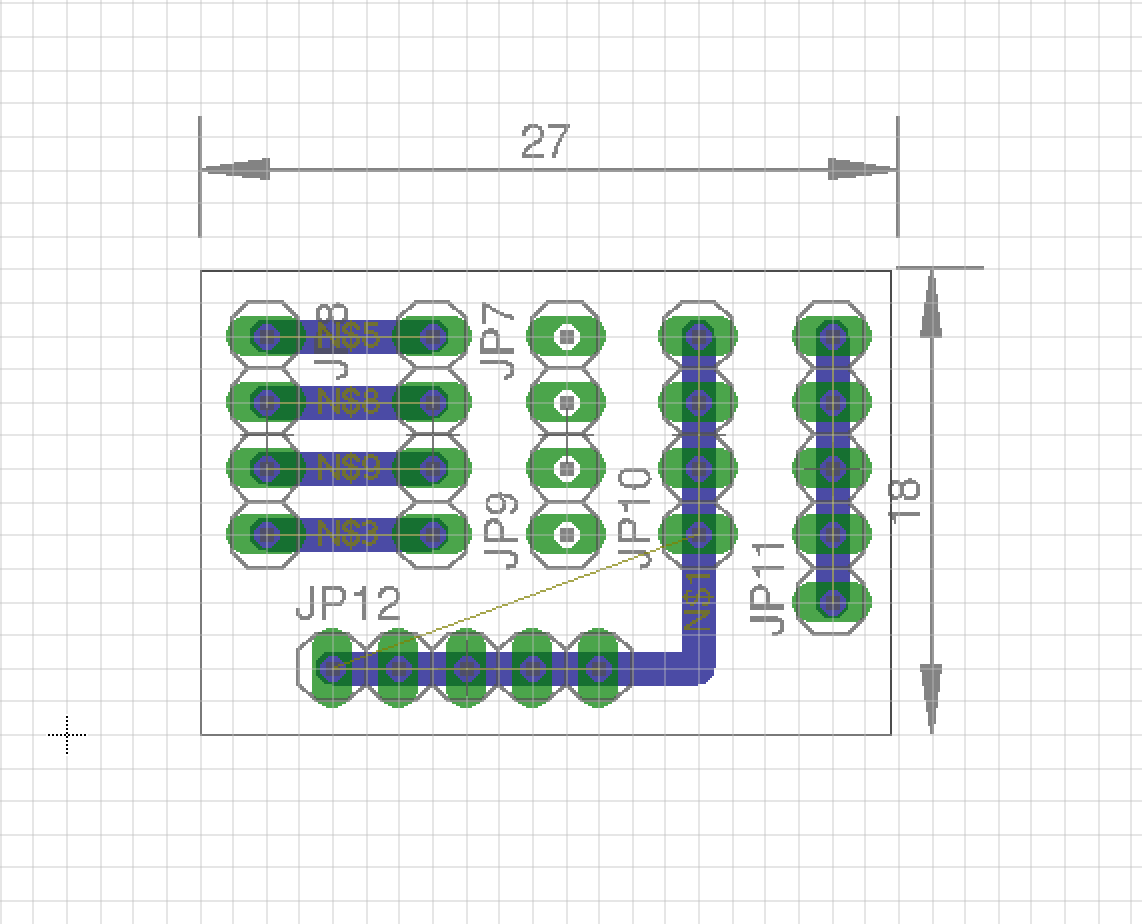Viewport: 1142px width, 924px height.
Task: Click top arrowhead of 18 dimension
Action: point(932,304)
